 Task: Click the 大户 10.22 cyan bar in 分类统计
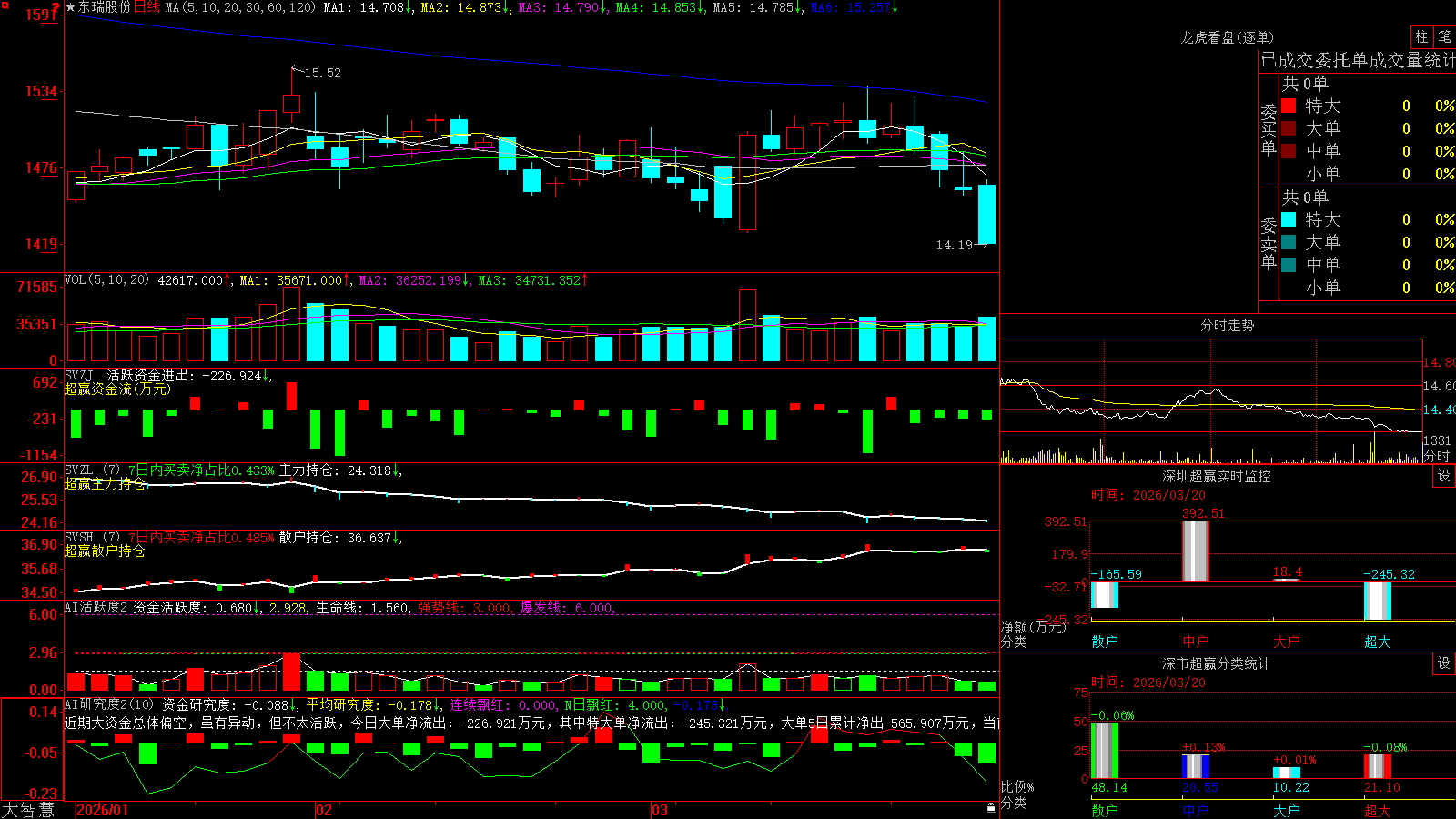tap(1286, 773)
